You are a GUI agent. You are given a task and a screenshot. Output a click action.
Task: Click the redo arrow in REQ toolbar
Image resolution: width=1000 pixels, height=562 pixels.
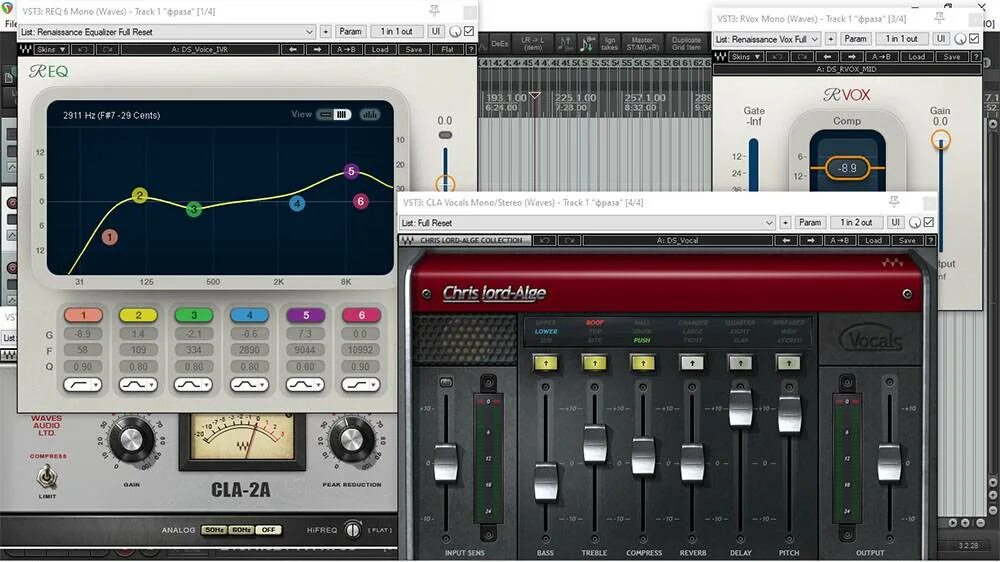point(107,49)
